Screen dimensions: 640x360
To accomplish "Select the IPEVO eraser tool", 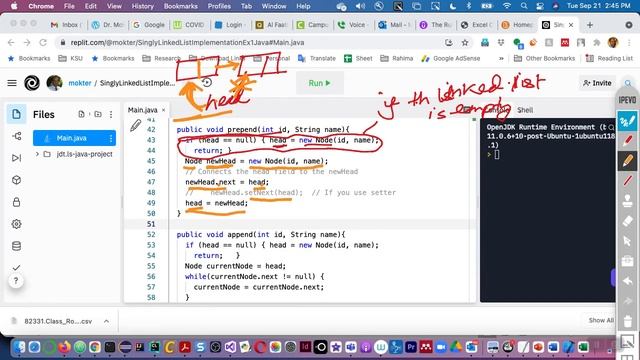I will (x=627, y=221).
